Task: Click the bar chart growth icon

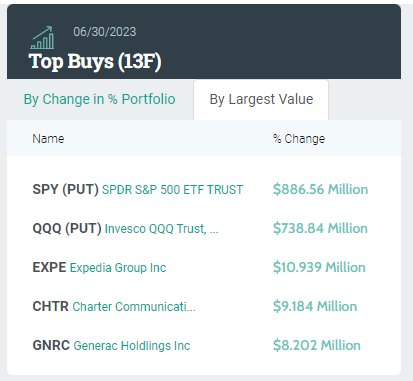Action: point(42,38)
